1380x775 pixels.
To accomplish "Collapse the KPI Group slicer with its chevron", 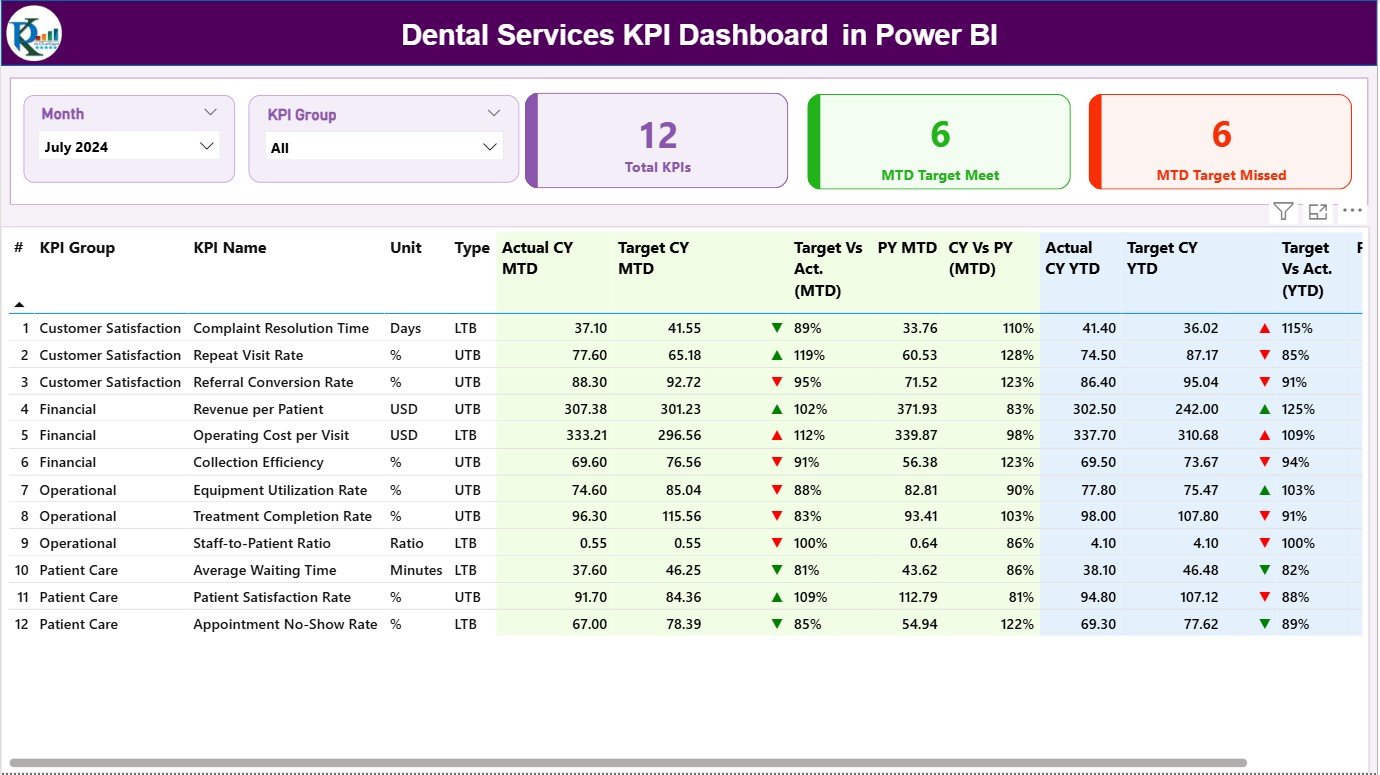I will (493, 112).
